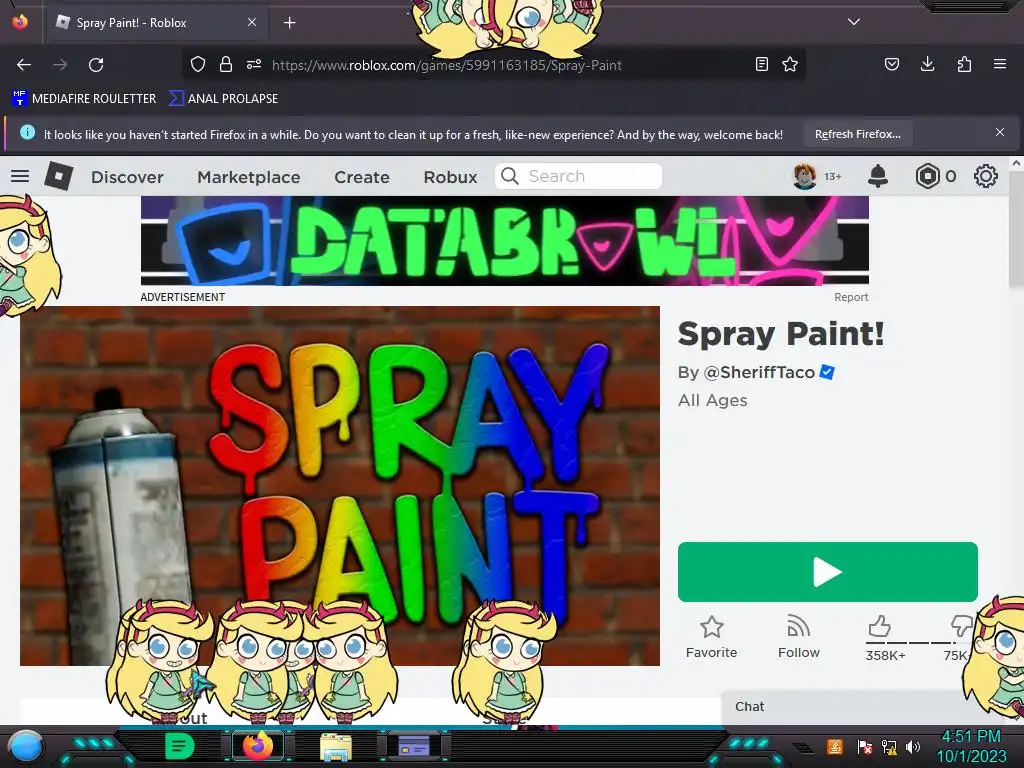Open the green notes app on taskbar
Viewport: 1024px width, 768px height.
[179, 746]
